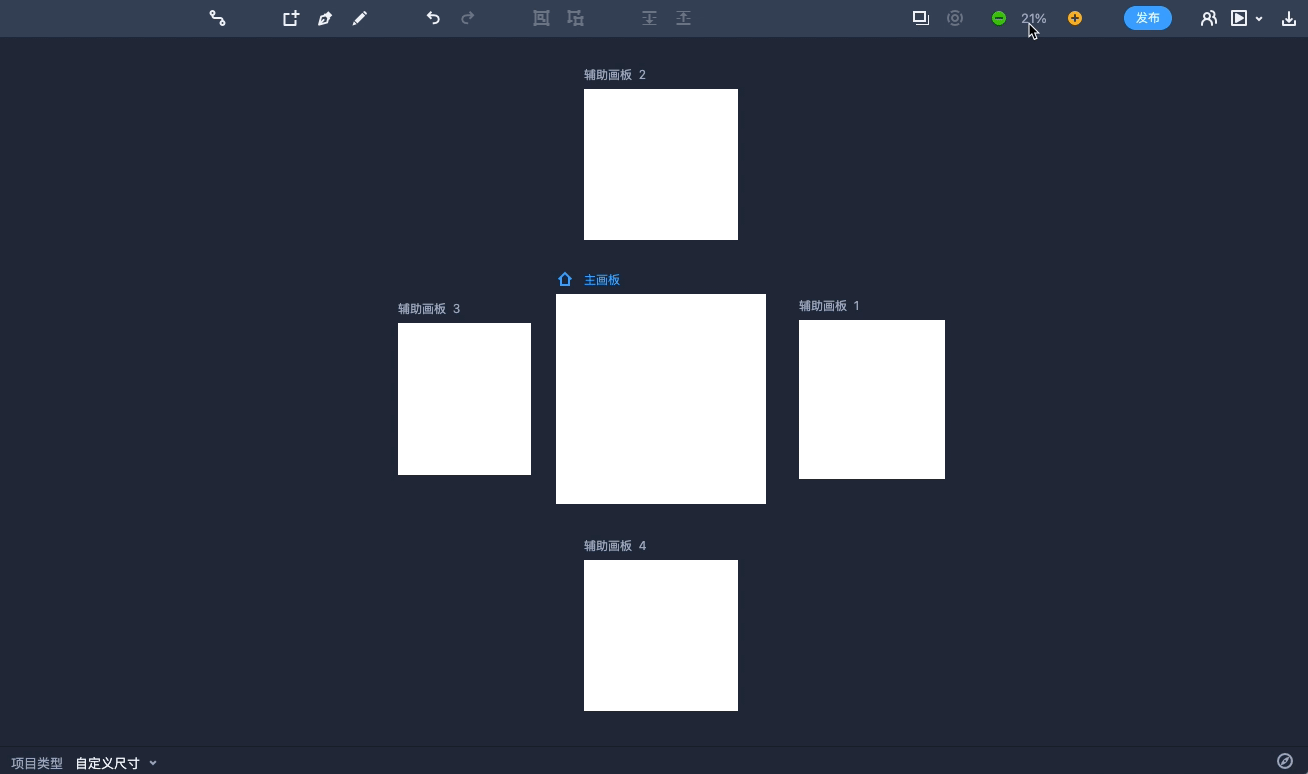
Task: Click the overlapping rectangles icon
Action: point(920,18)
